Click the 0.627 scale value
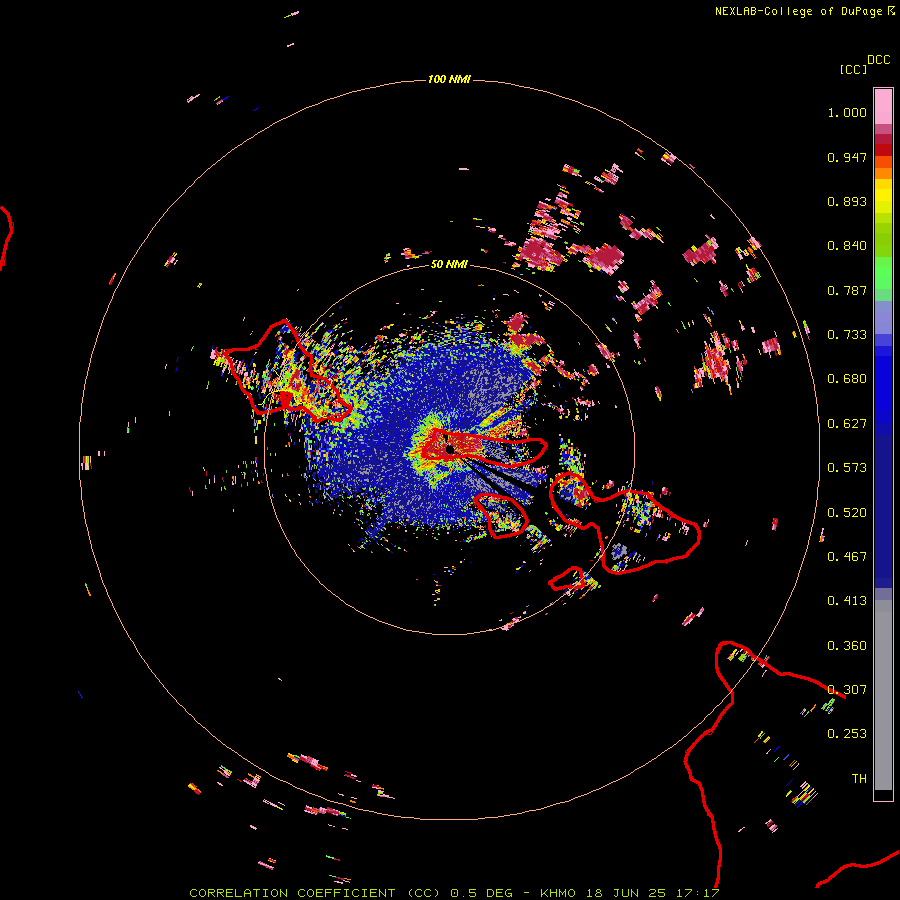Image resolution: width=900 pixels, height=900 pixels. pos(847,424)
